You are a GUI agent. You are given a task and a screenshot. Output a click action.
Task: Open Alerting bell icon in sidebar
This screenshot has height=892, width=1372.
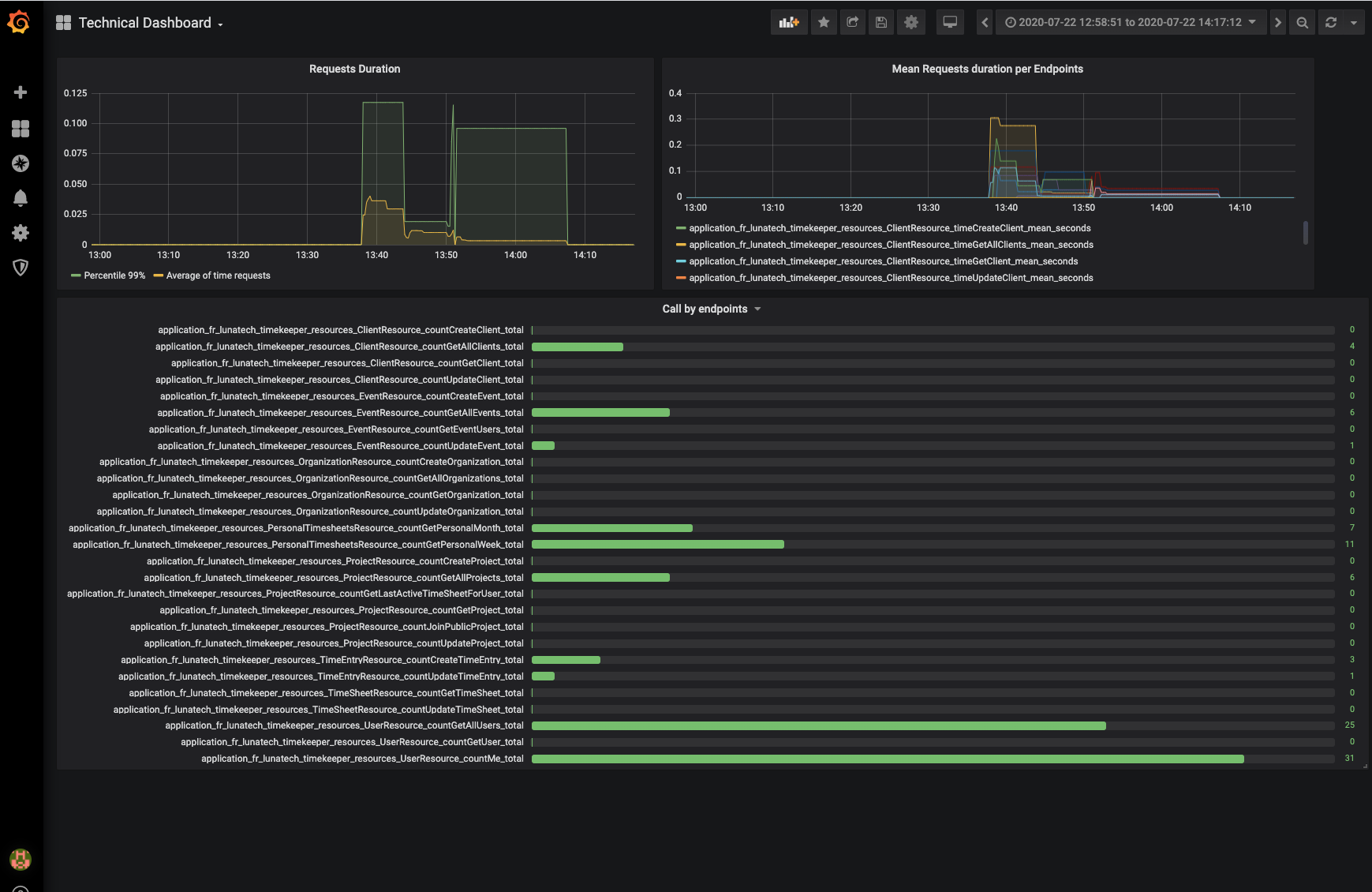click(x=21, y=198)
